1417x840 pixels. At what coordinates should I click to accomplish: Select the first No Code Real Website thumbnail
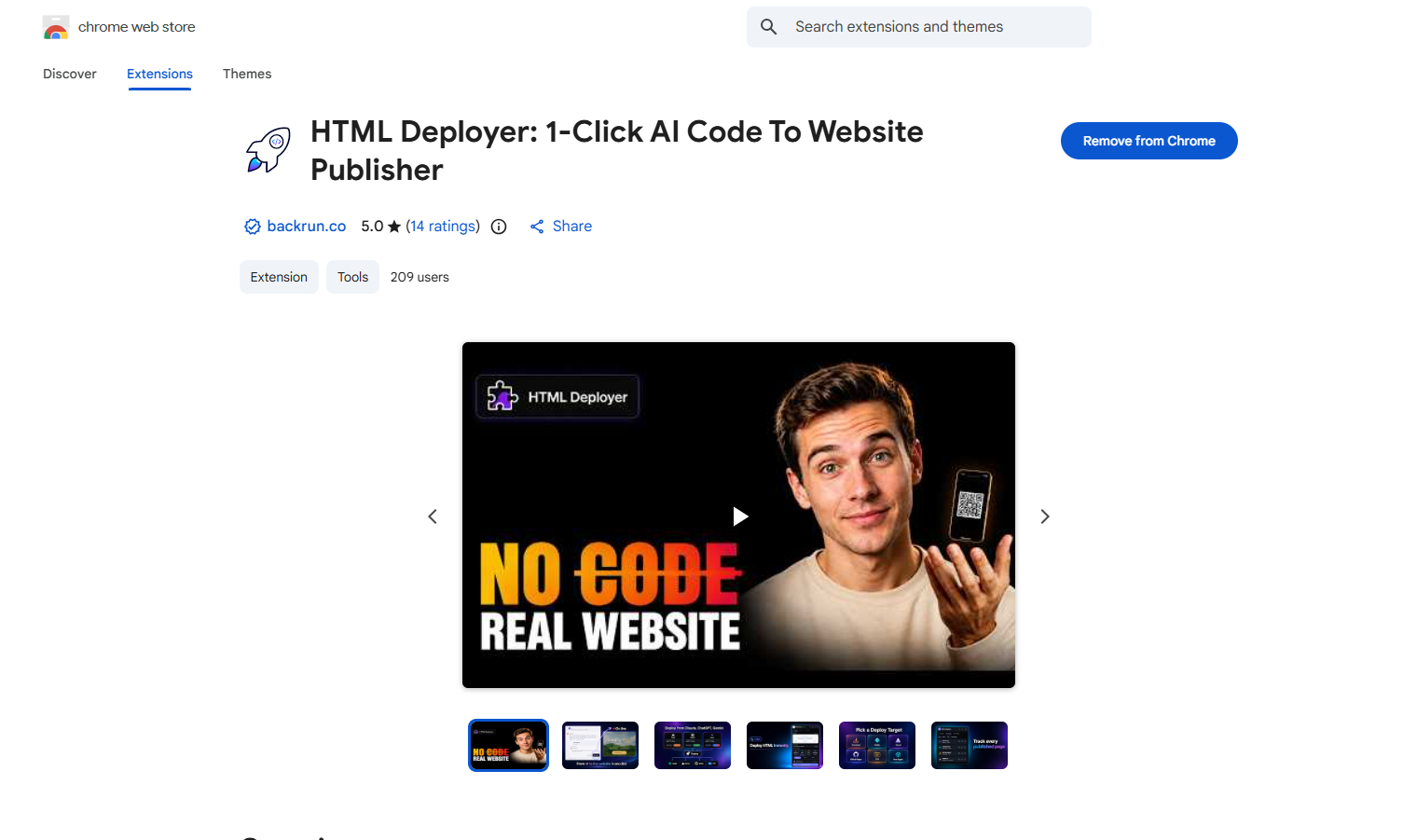508,745
